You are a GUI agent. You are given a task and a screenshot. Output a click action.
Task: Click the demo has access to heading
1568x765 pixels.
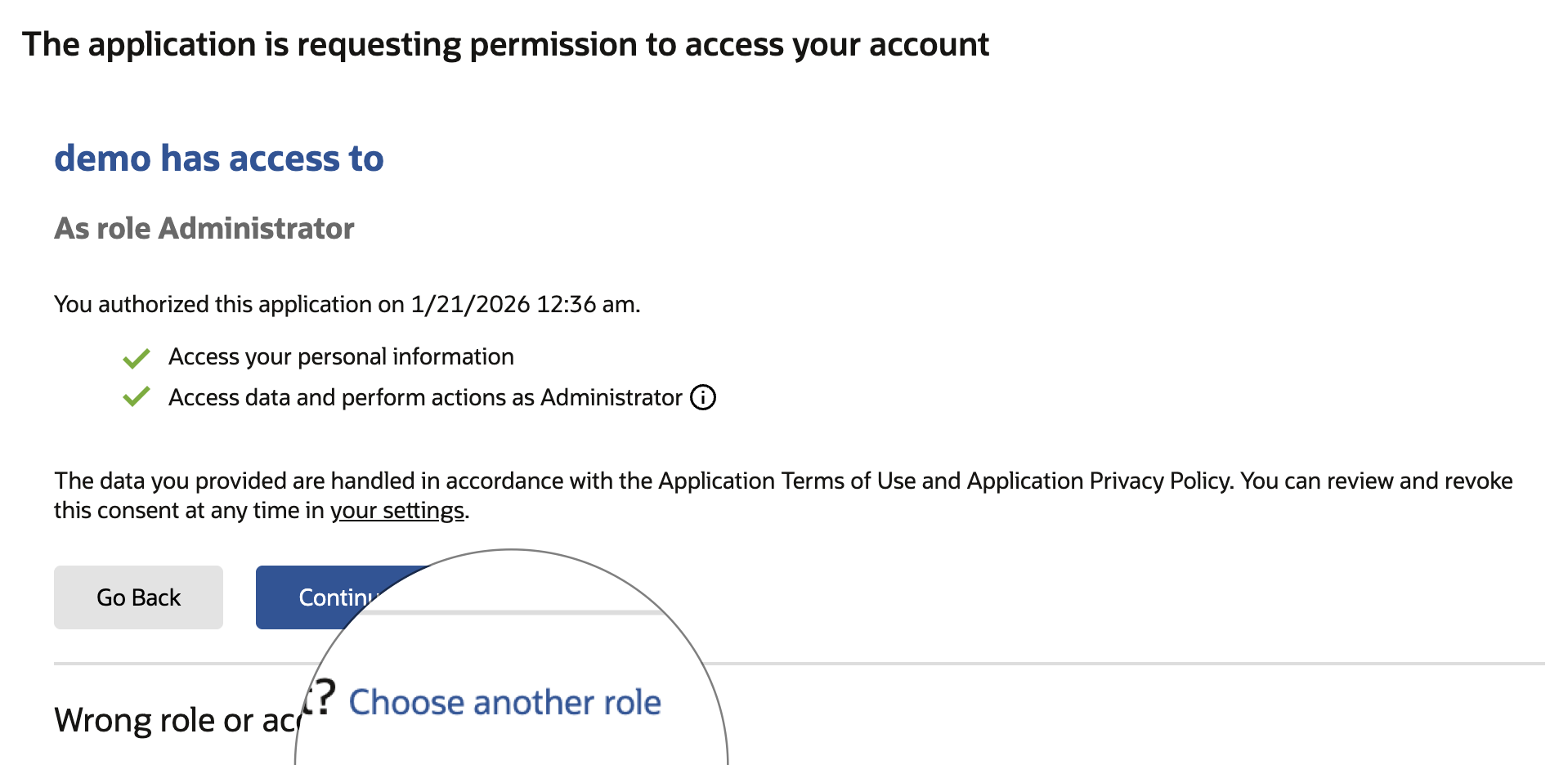click(218, 158)
